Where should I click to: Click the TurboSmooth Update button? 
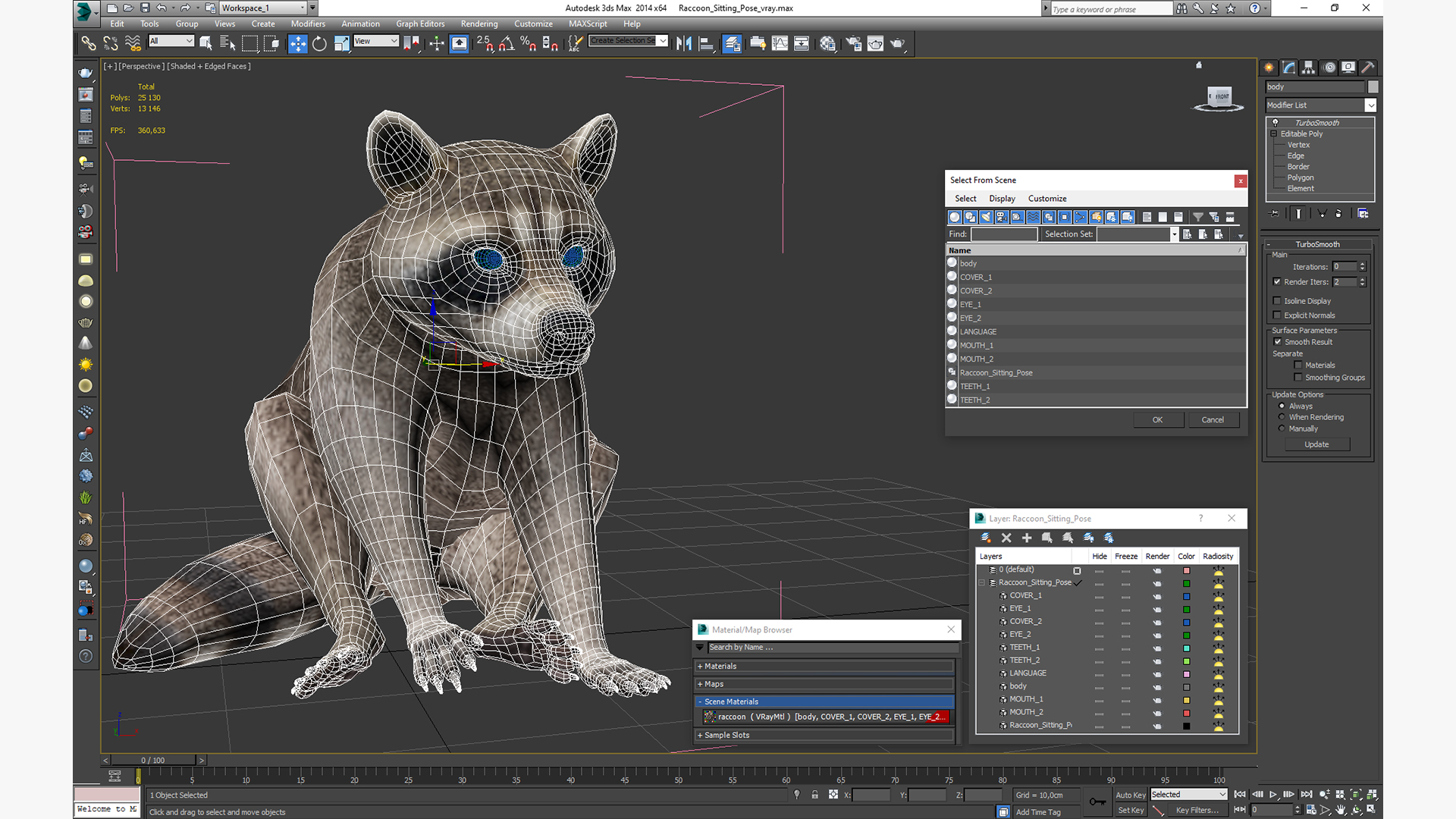click(x=1316, y=444)
